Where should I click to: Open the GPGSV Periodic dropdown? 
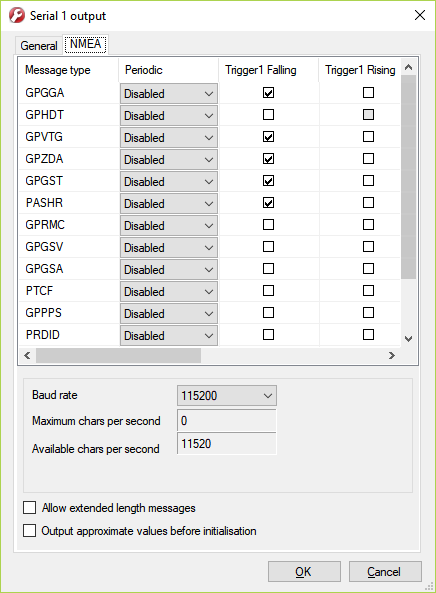169,247
